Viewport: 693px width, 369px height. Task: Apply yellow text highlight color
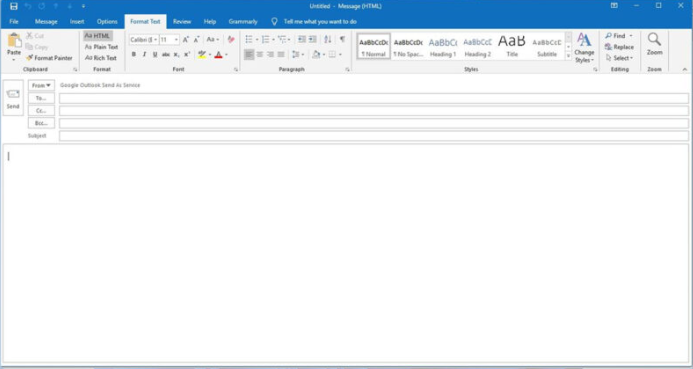coord(202,54)
